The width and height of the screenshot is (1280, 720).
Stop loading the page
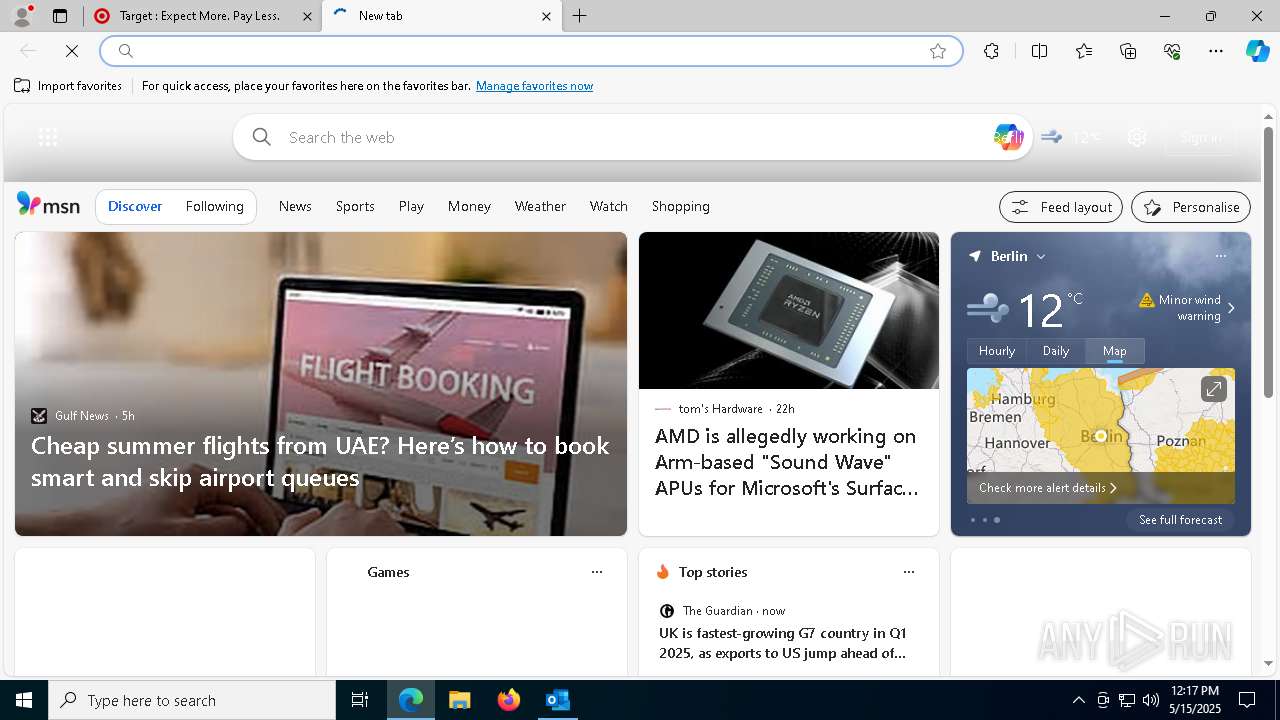tap(72, 51)
